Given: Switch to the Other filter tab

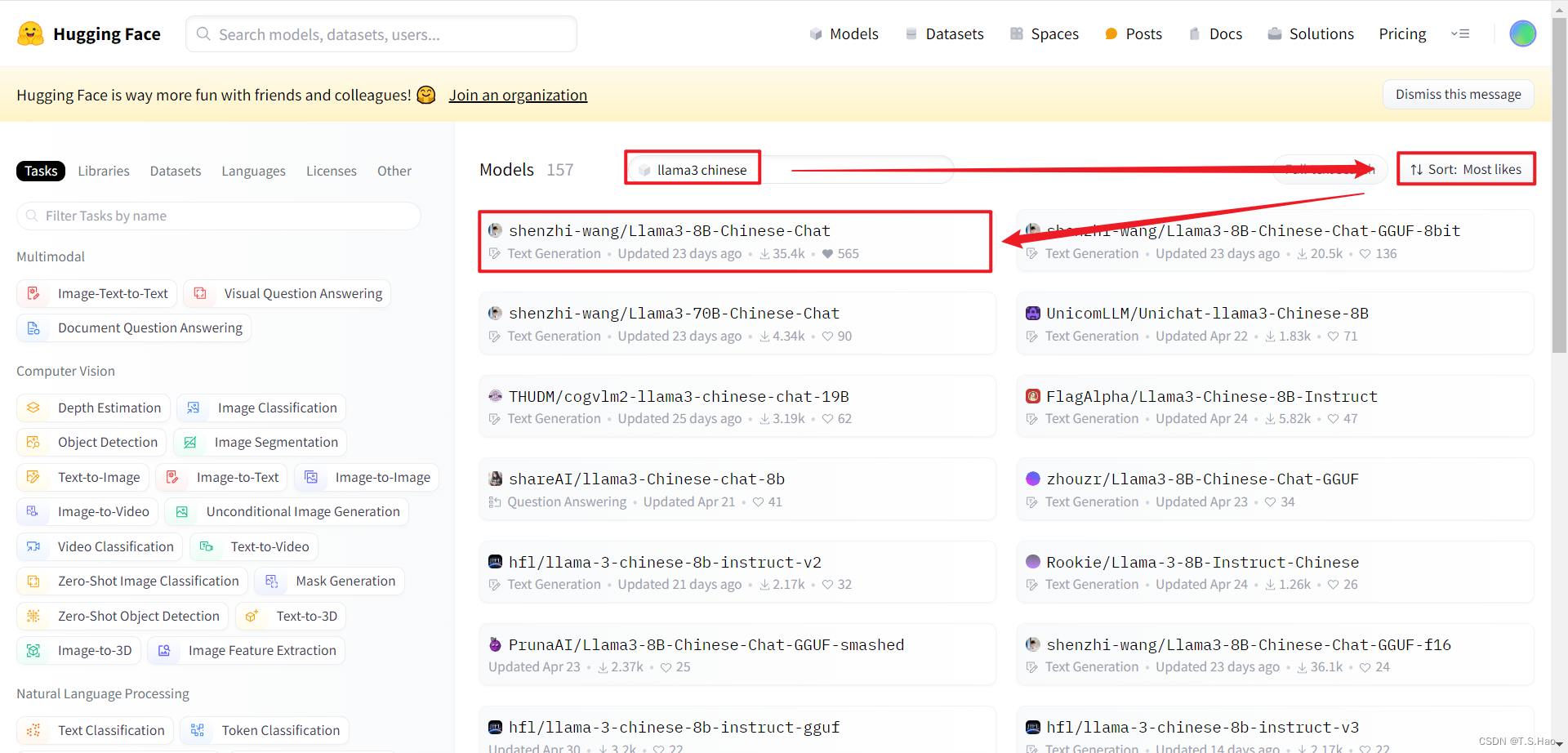Looking at the screenshot, I should pos(394,171).
